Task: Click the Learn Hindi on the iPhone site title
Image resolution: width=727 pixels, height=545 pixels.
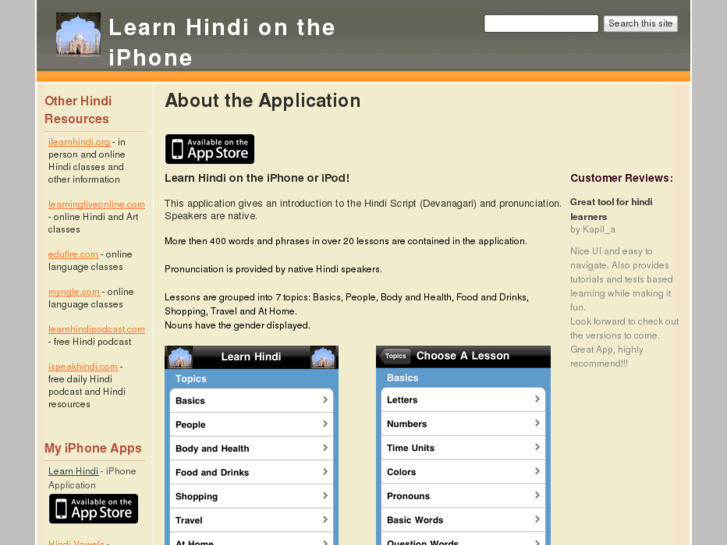Action: (222, 42)
